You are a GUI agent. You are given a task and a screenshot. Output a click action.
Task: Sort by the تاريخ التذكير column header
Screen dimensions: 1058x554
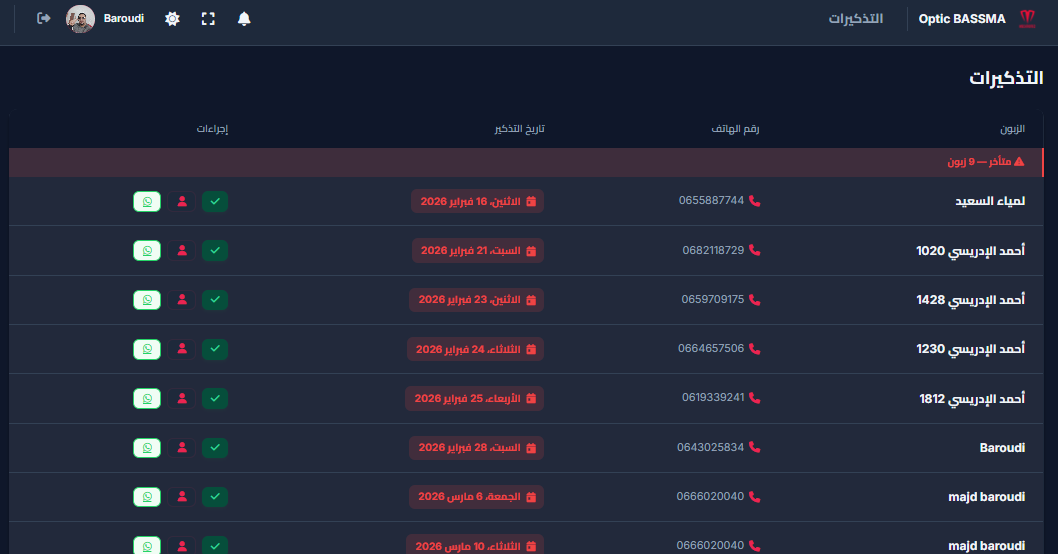click(519, 130)
